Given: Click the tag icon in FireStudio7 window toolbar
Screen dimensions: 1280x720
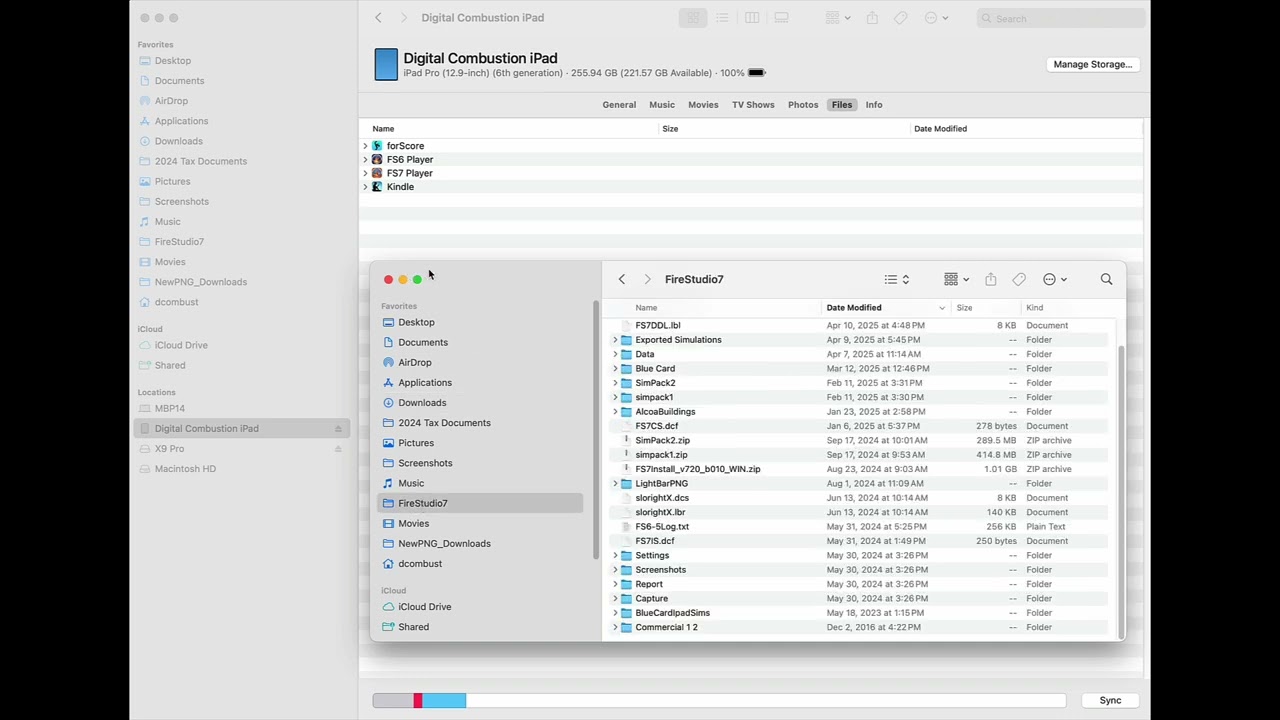Looking at the screenshot, I should (1019, 280).
